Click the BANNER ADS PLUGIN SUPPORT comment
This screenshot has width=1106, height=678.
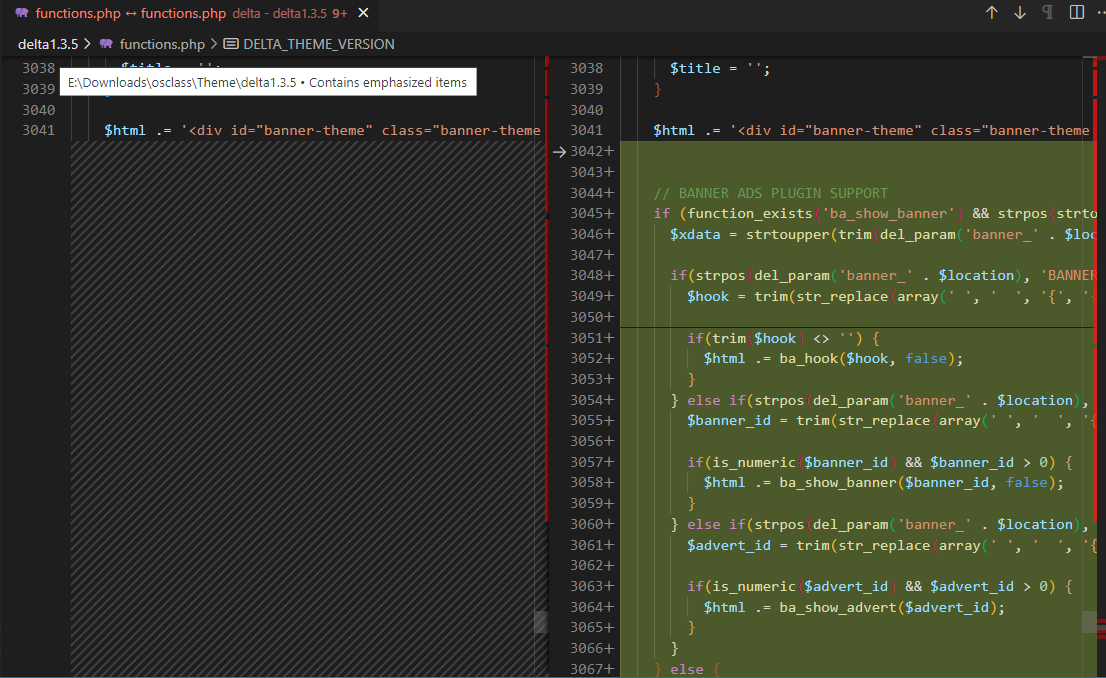[x=770, y=193]
